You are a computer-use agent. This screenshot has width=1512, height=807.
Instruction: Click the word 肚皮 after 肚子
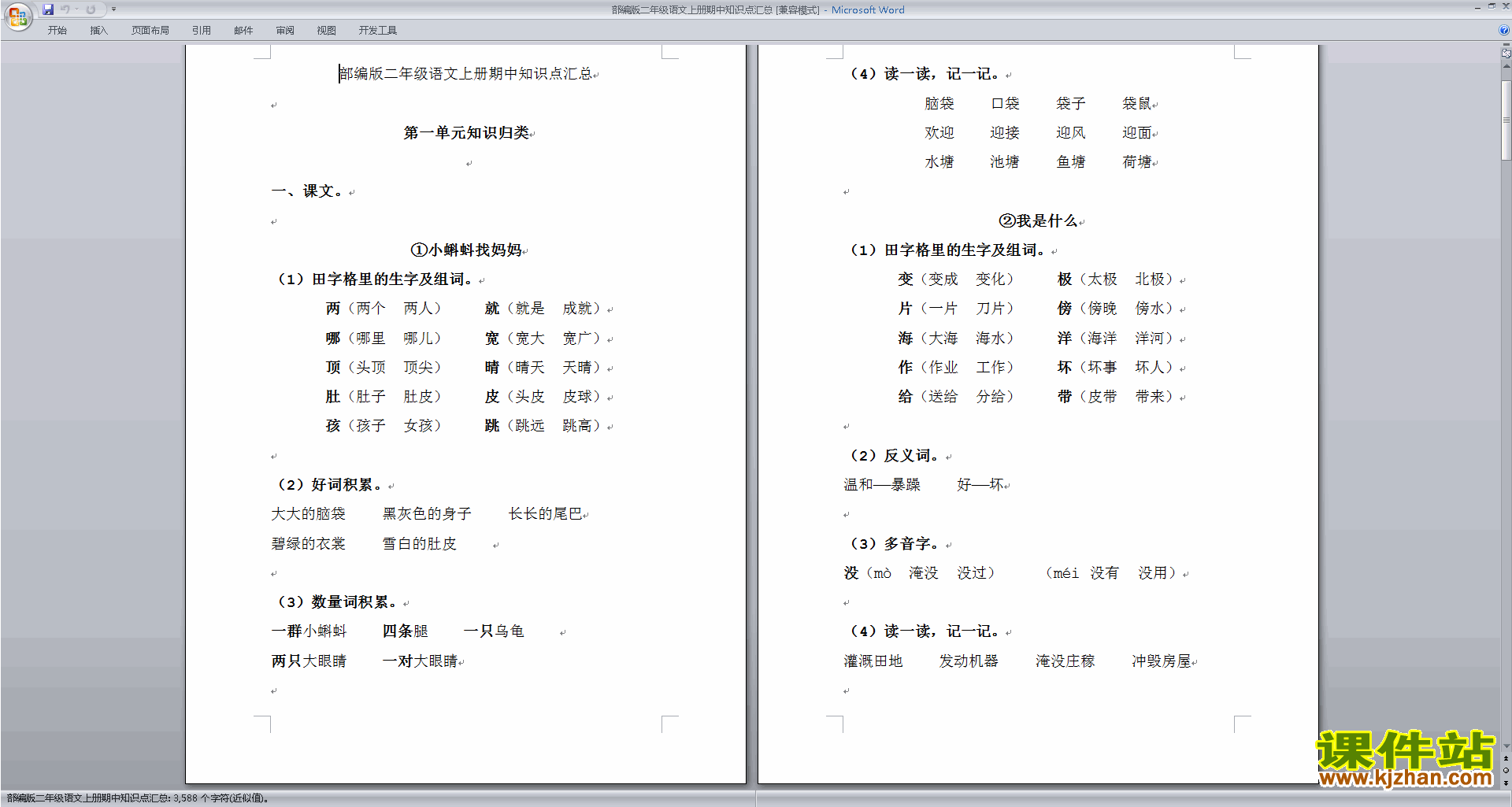(x=418, y=397)
